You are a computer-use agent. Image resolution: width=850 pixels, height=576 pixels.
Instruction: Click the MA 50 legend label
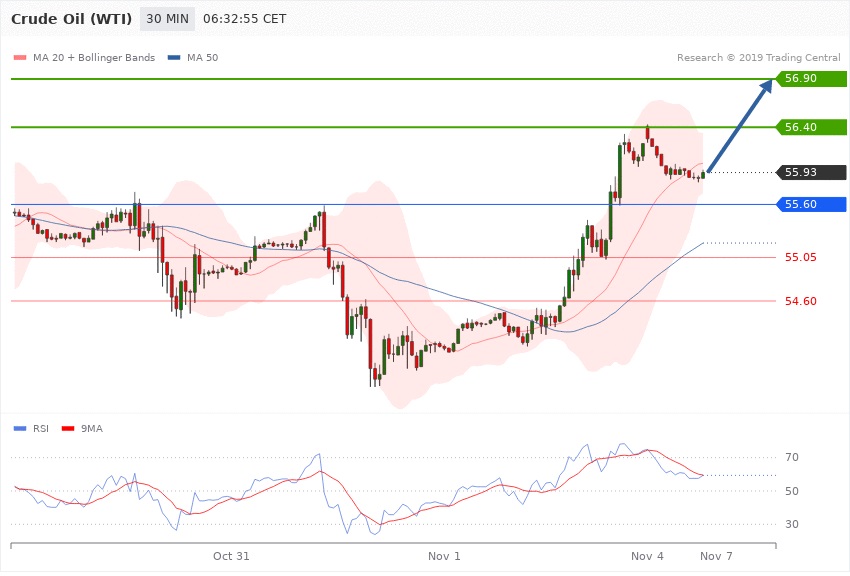pyautogui.click(x=202, y=57)
